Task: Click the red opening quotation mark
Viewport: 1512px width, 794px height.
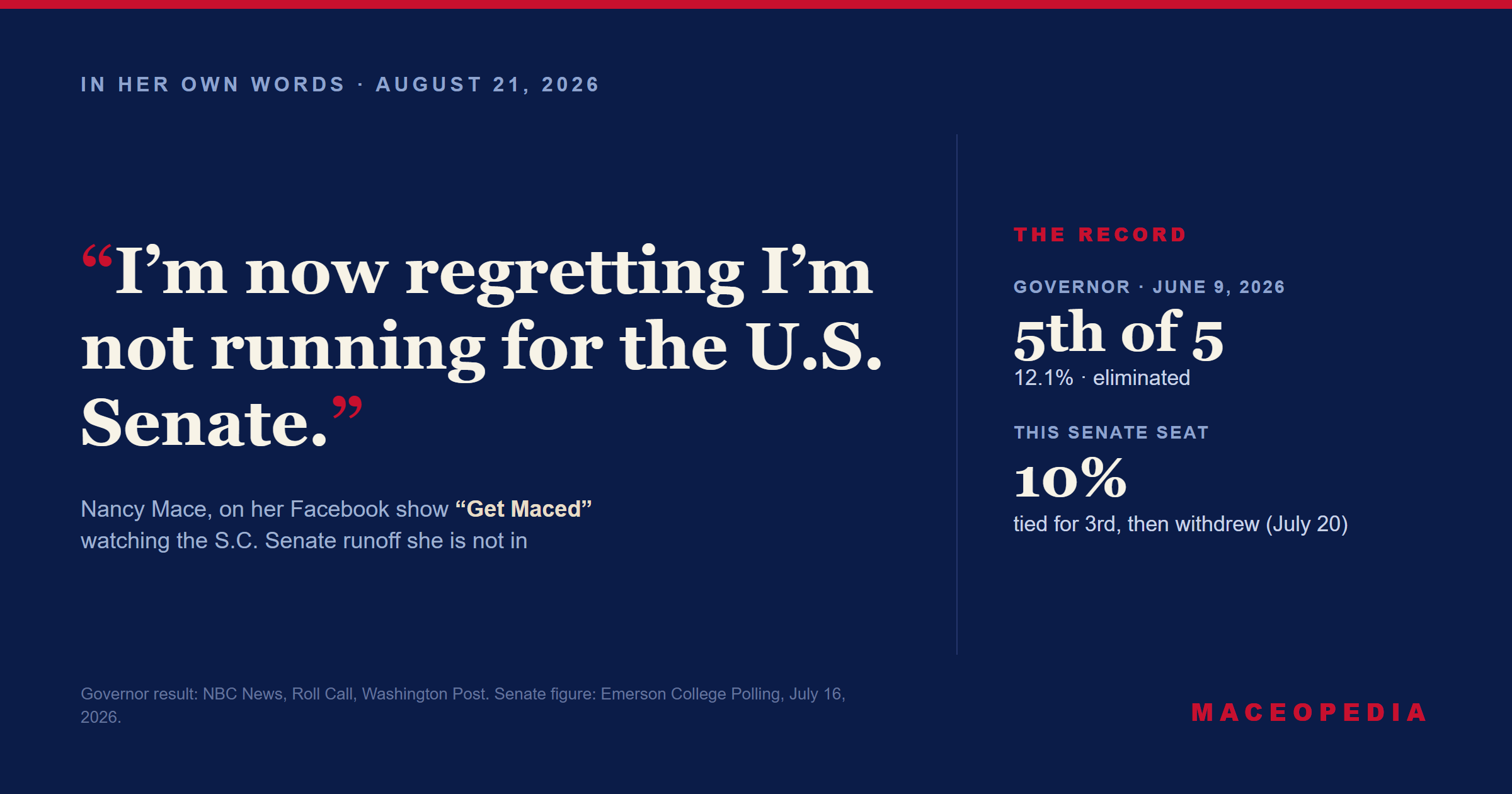Action: pyautogui.click(x=98, y=257)
